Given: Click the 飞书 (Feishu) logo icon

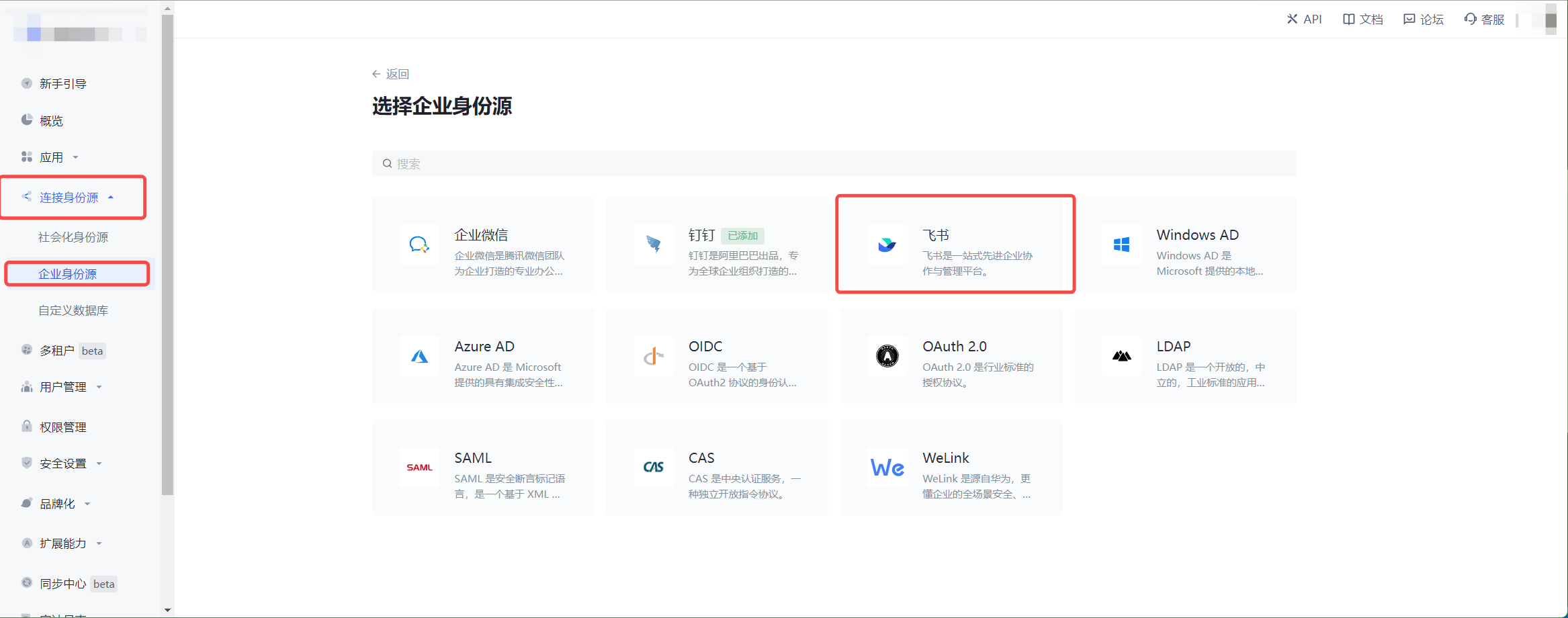Looking at the screenshot, I should pyautogui.click(x=887, y=245).
